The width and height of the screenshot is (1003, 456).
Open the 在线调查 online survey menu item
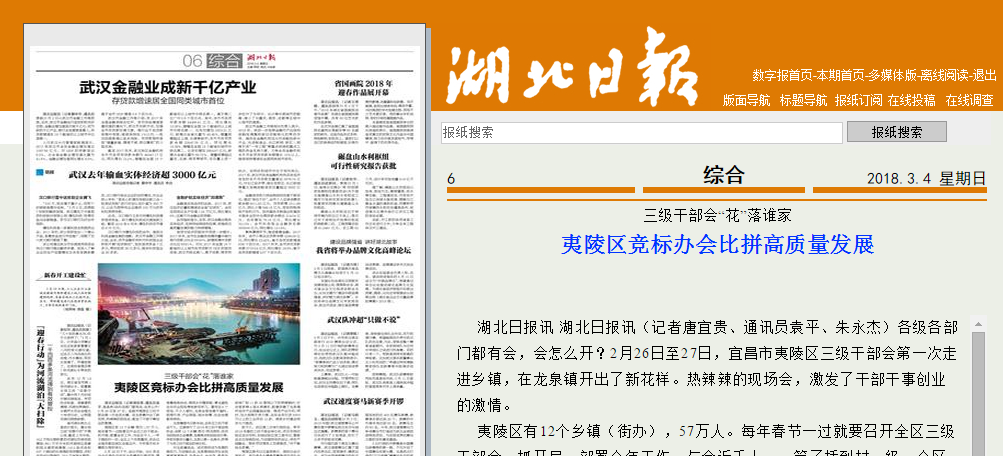969,100
